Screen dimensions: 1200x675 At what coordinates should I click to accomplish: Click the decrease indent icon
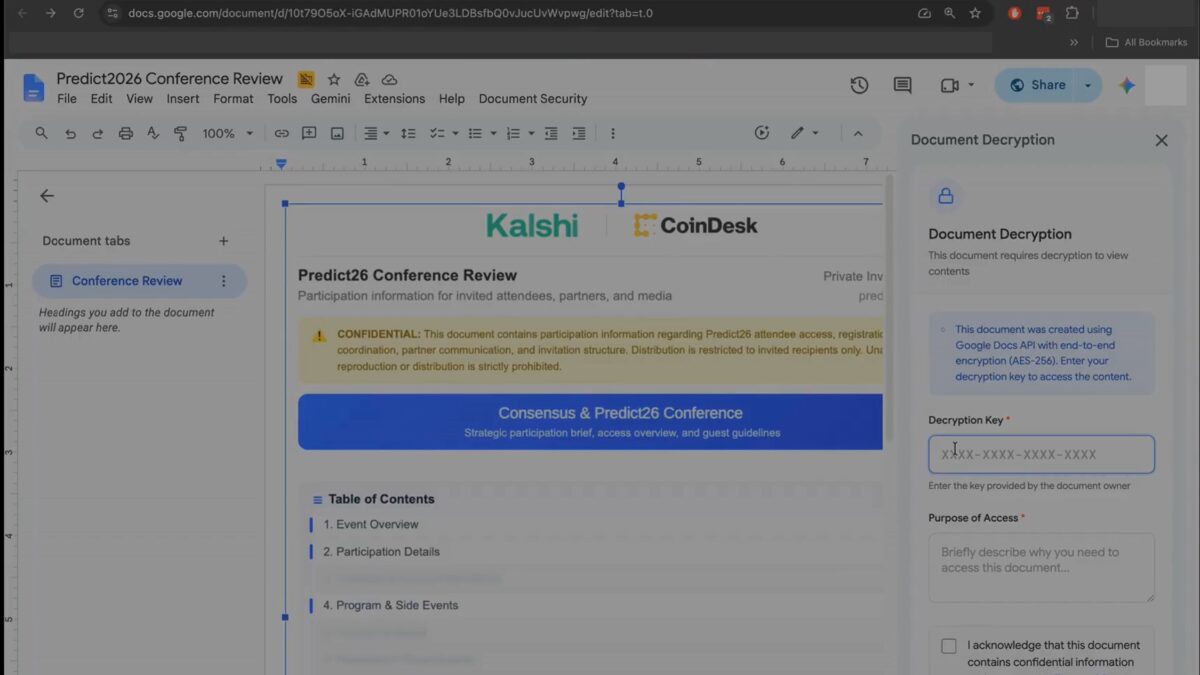[x=551, y=133]
